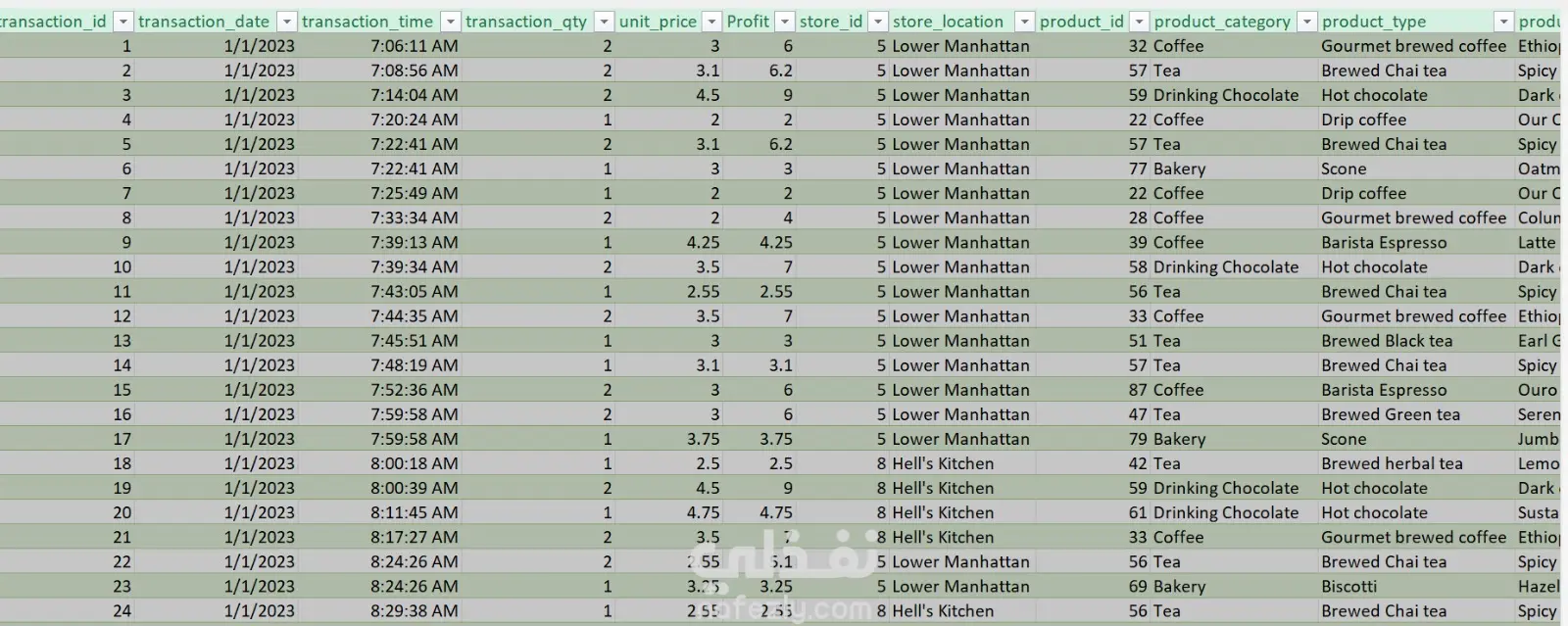Click Lower Manhattan in transaction 1 row
Image resolution: width=1568 pixels, height=626 pixels.
click(x=960, y=46)
